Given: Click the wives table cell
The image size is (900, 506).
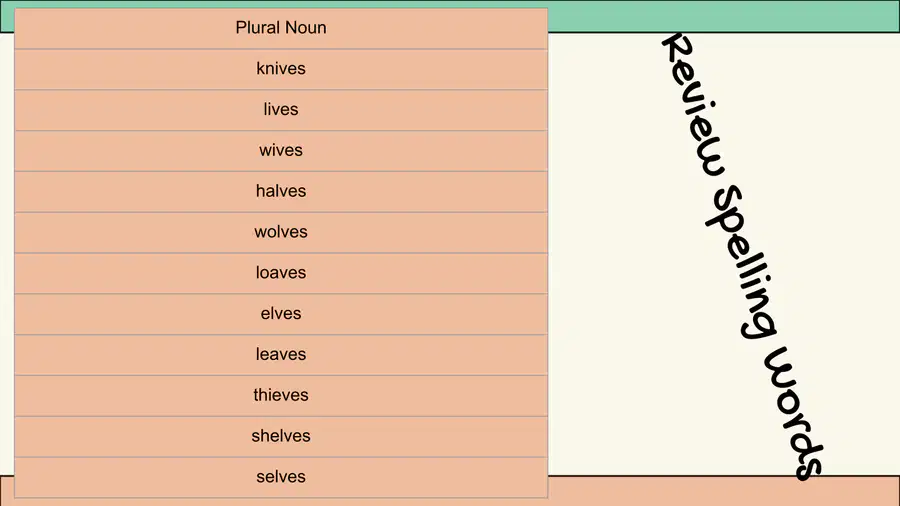Looking at the screenshot, I should coord(281,150).
